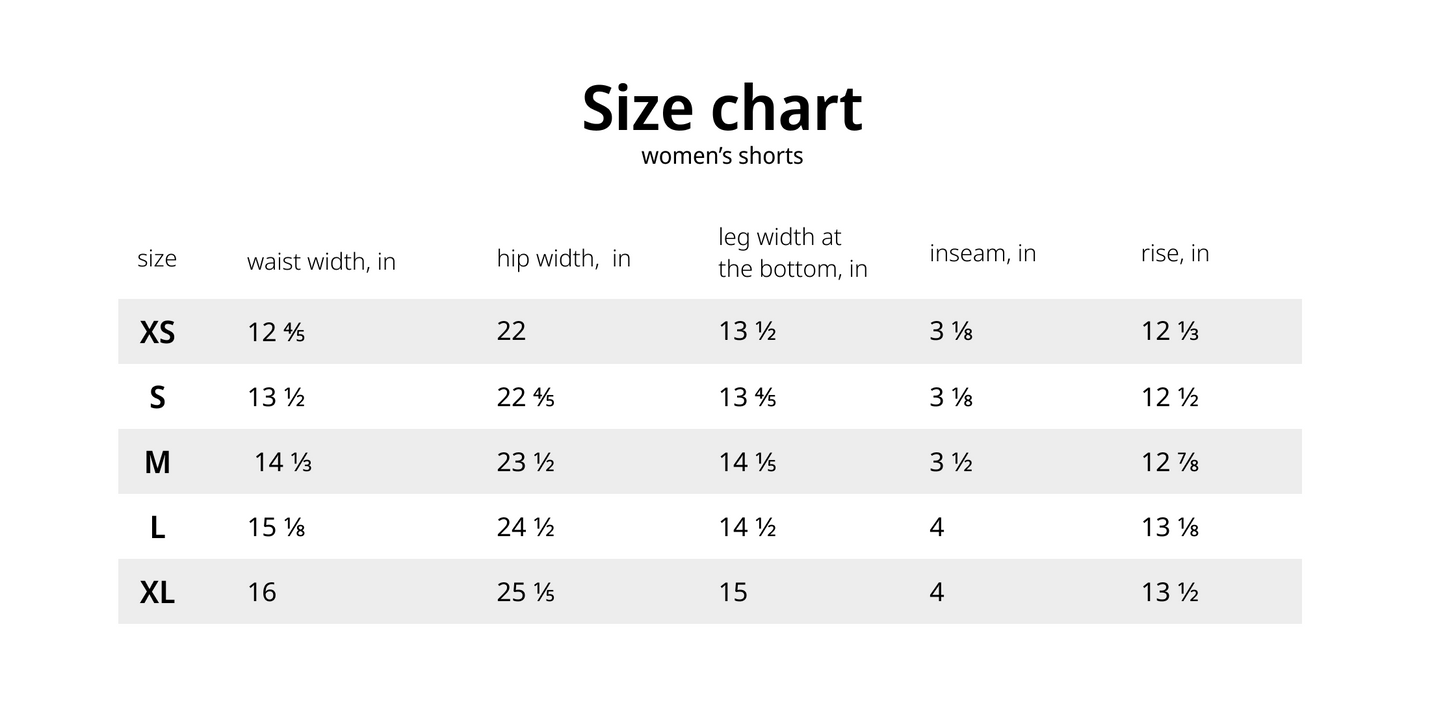
Task: Select the S size row label
Action: 157,398
